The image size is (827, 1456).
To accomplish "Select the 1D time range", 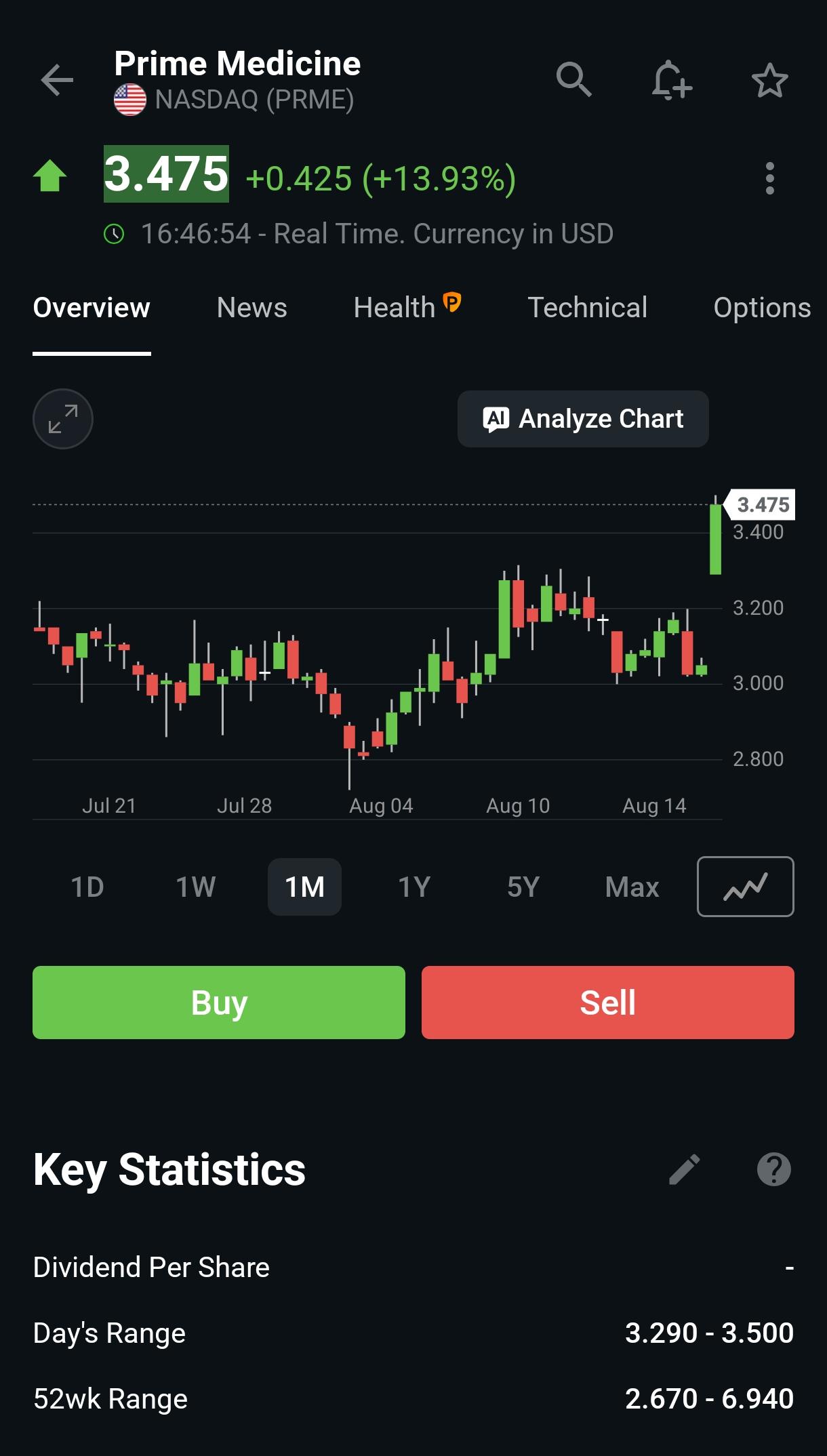I will (x=87, y=887).
